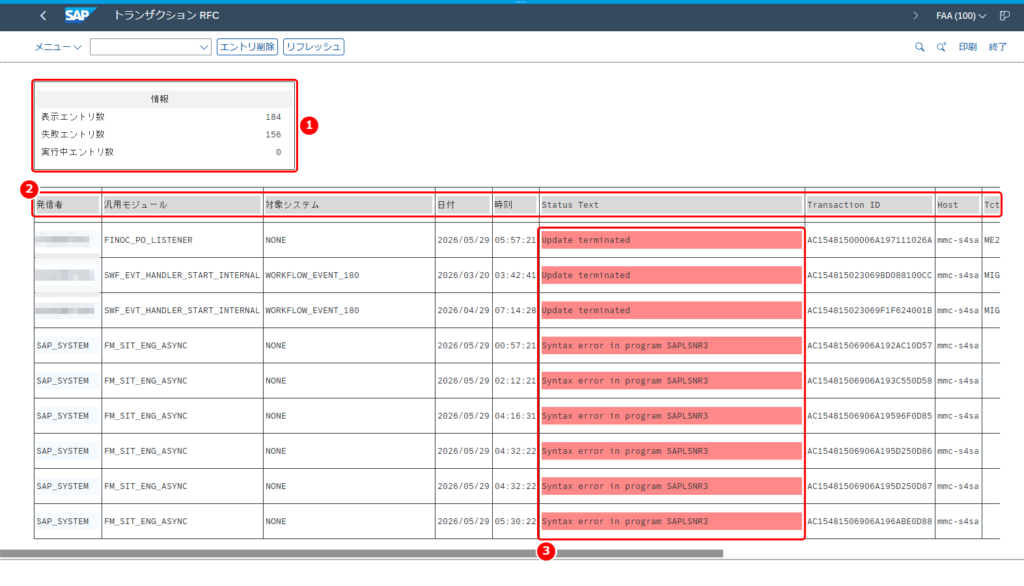Click Update terminated status in the 03:42:41 row
This screenshot has height=586, width=1024.
point(671,276)
